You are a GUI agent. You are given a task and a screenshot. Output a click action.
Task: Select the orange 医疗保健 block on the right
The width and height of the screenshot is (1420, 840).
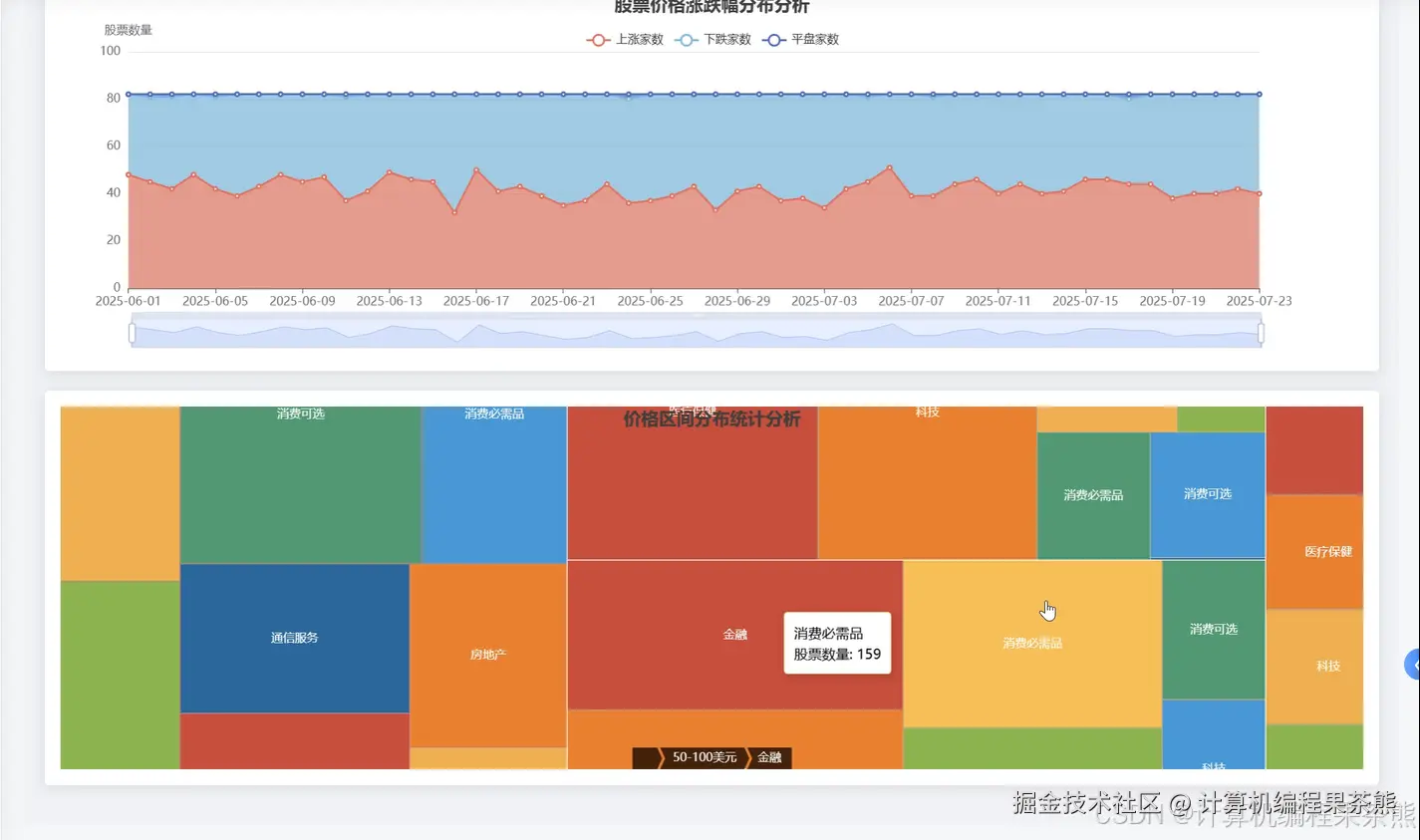1315,551
